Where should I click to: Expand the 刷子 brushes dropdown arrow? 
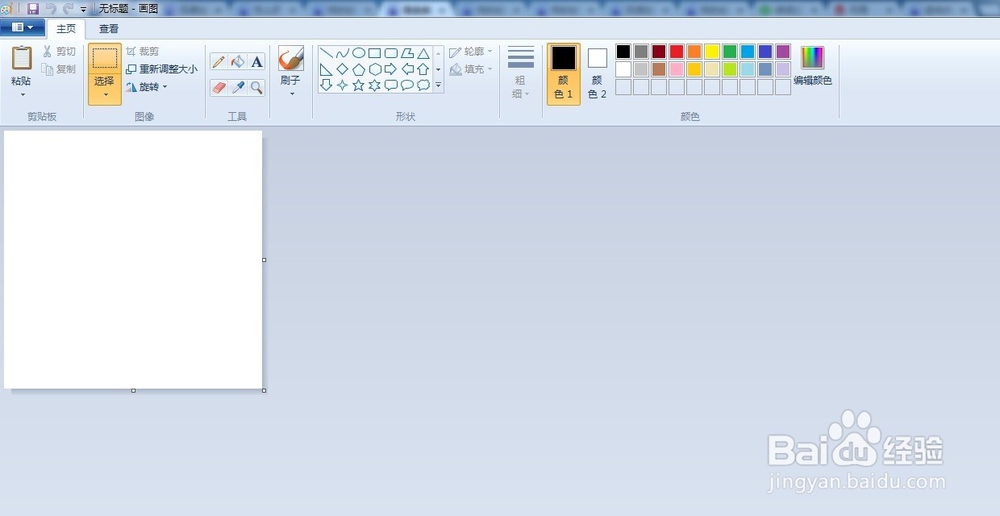291,94
